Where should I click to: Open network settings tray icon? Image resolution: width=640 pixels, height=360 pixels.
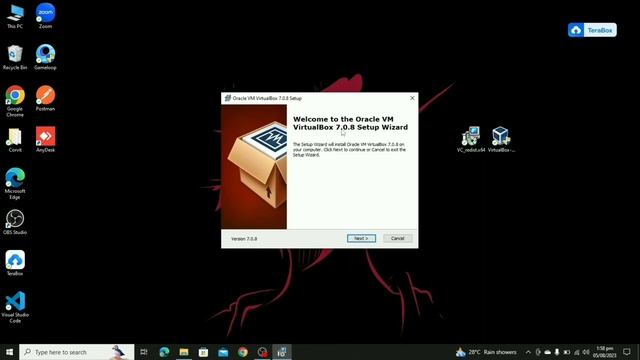click(x=576, y=352)
